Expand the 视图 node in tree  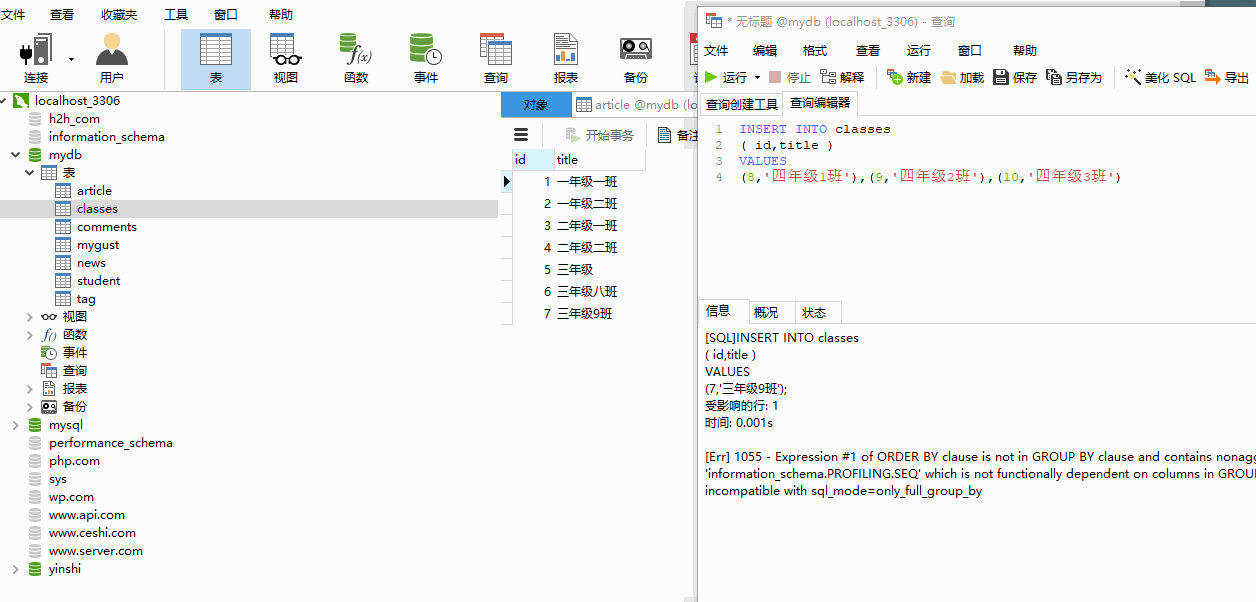[x=30, y=317]
